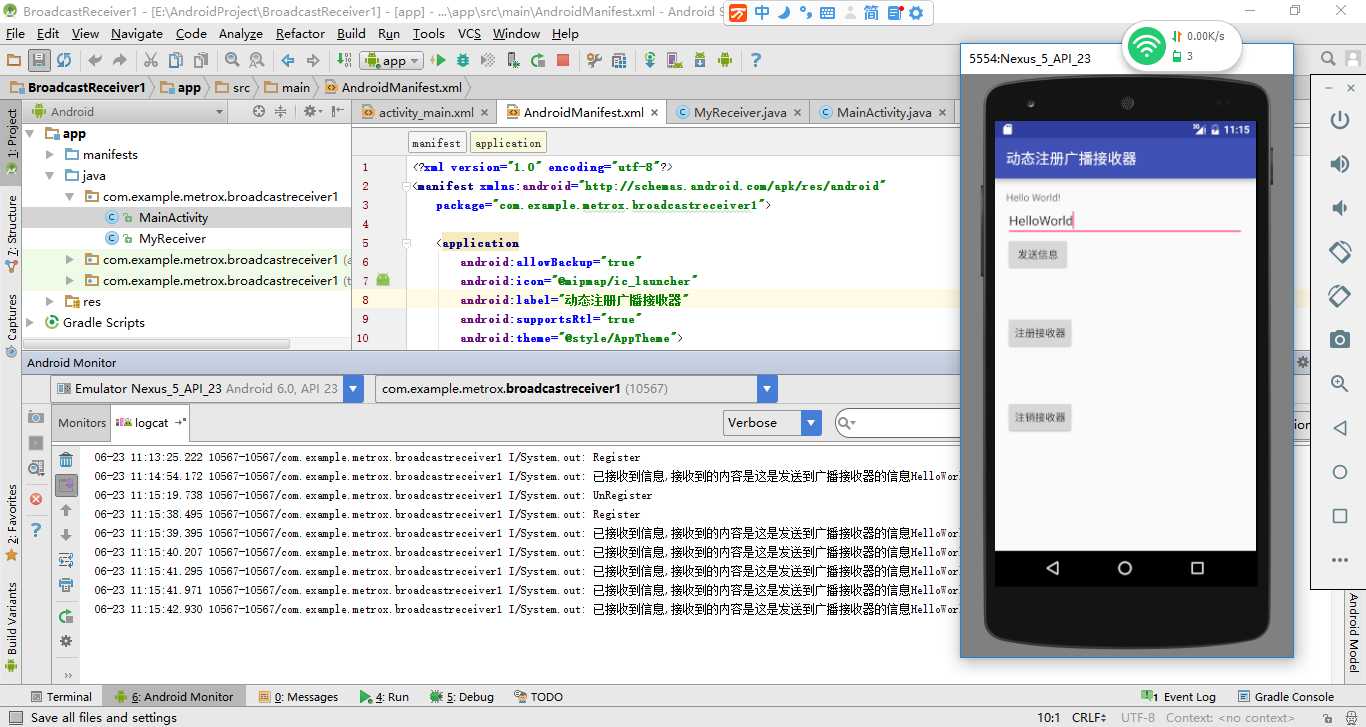Image resolution: width=1366 pixels, height=727 pixels.
Task: Run the app with green play icon
Action: 438,60
